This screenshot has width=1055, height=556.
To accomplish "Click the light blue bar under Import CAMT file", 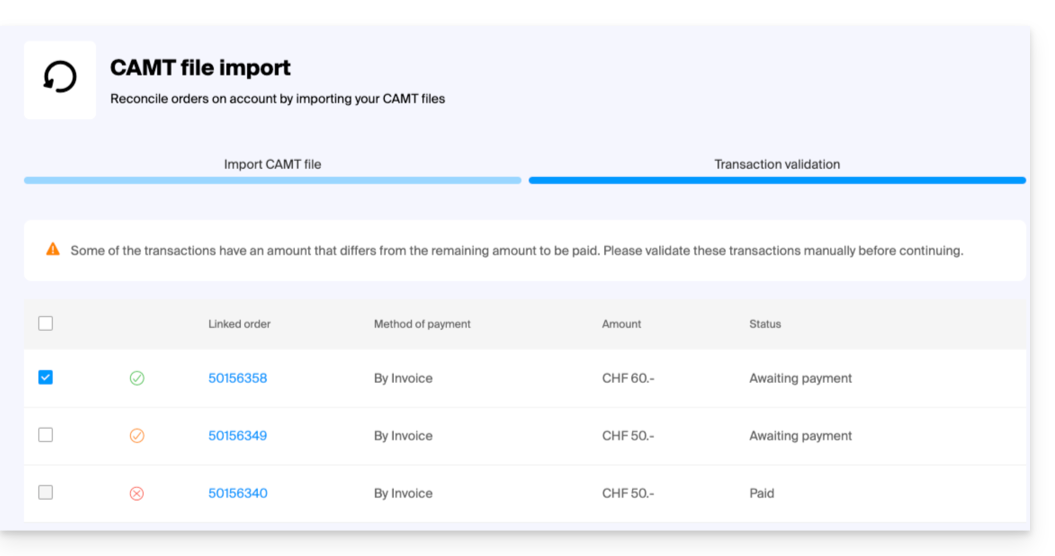I will (272, 181).
